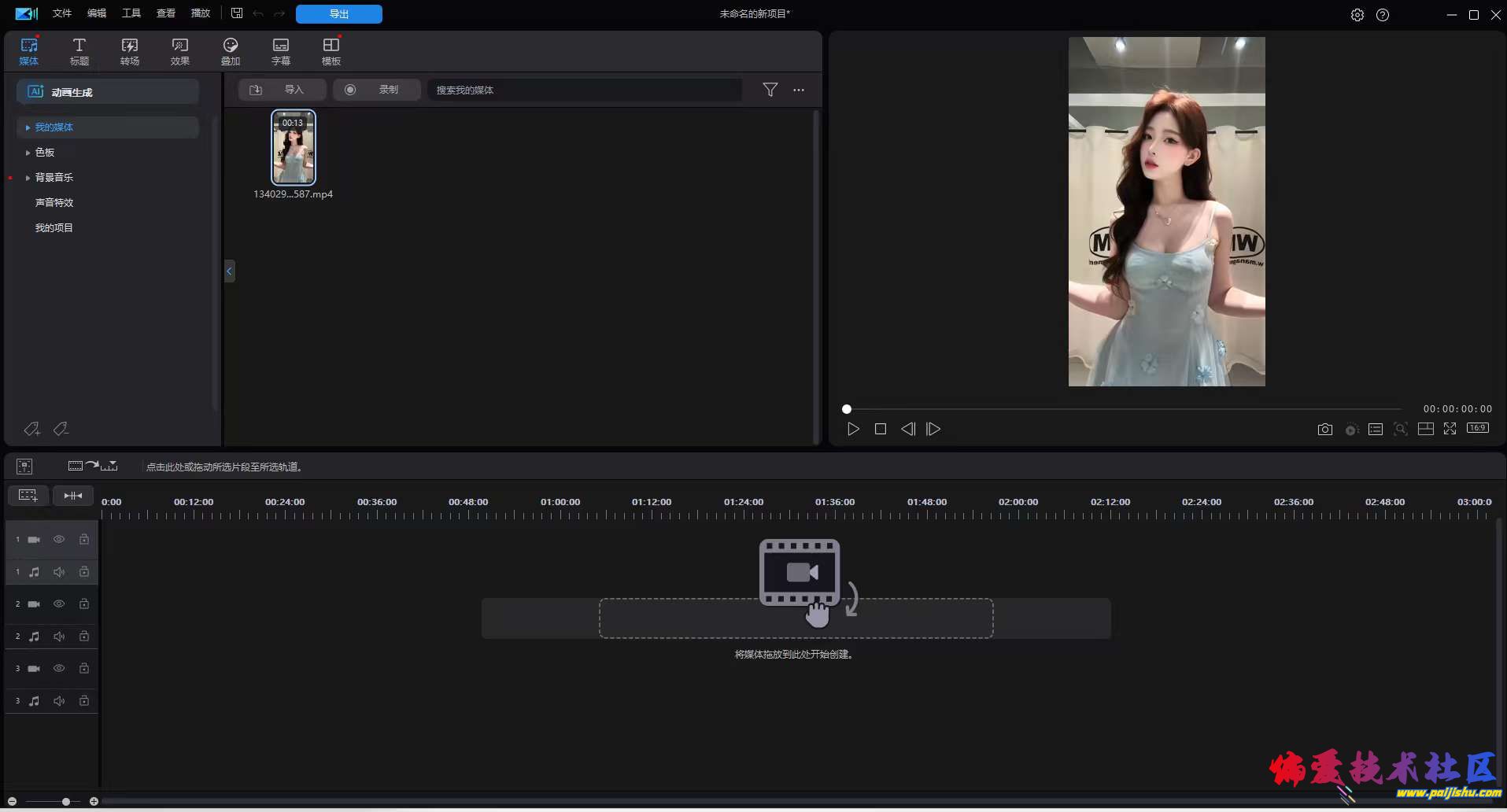Click the timeline zoom slider handle
Viewport: 1507px width, 812px height.
click(66, 802)
